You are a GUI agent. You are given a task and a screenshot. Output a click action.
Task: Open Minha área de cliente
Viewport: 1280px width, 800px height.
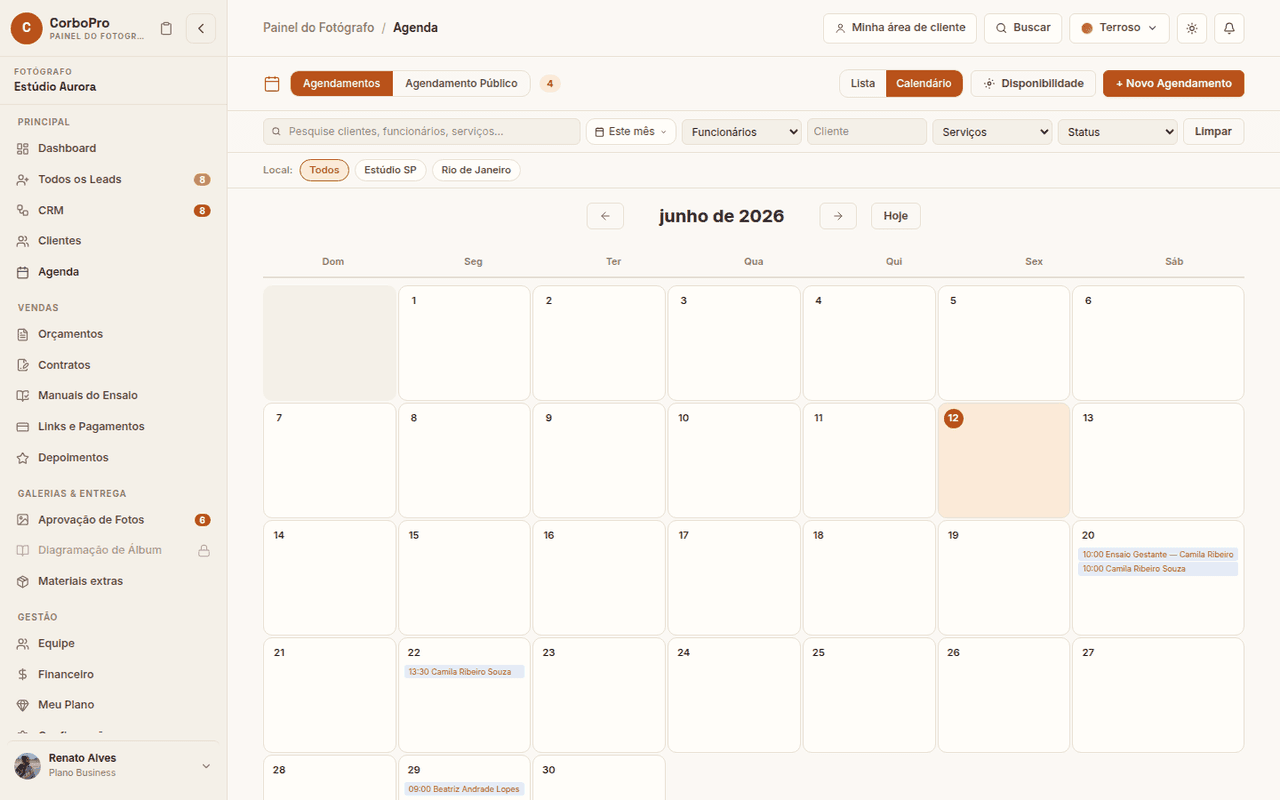(900, 28)
